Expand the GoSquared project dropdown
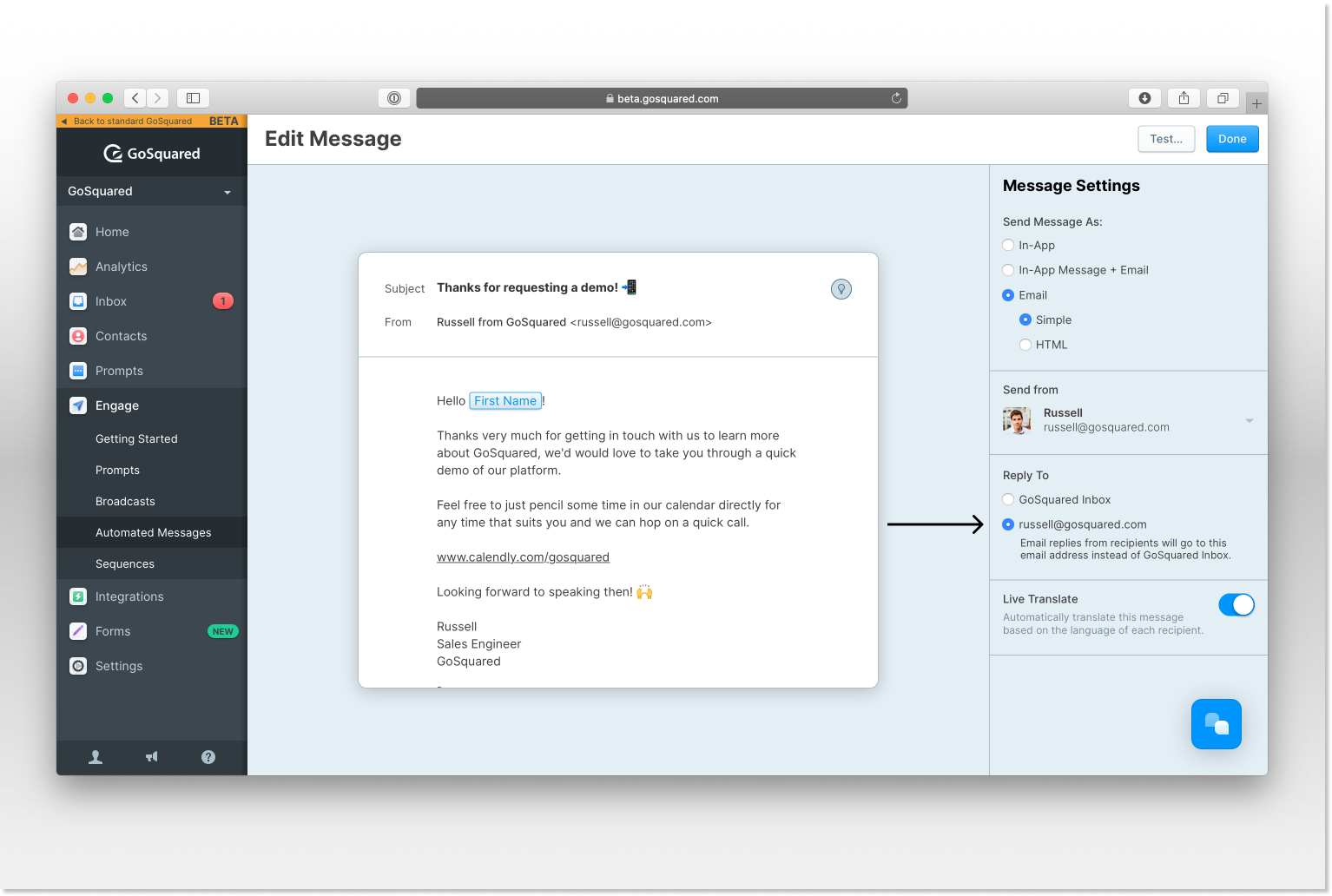Image resolution: width=1332 pixels, height=896 pixels. (x=152, y=191)
